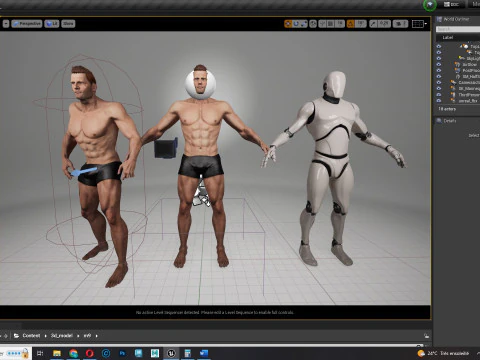Open Google Chrome from the taskbar
Viewport: 480px width, 360px height.
[73, 353]
